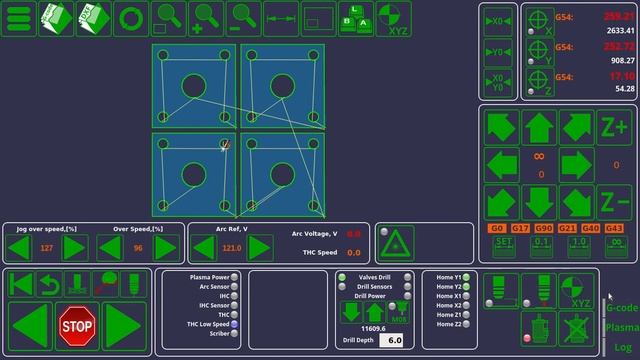
Task: Jog down with the jog pad's down arrow
Action: pos(539,202)
